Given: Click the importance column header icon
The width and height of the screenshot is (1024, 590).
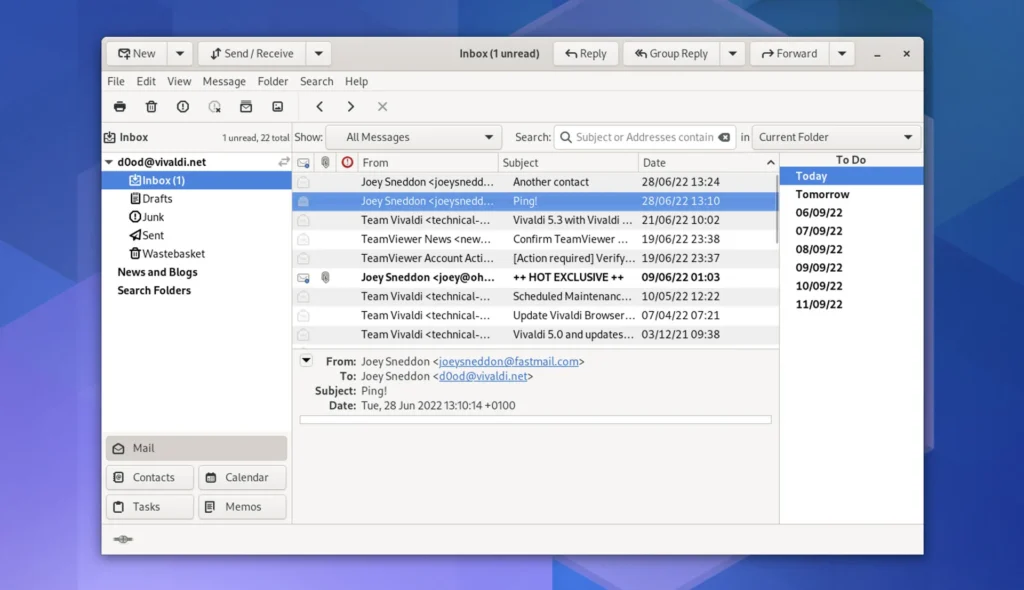Looking at the screenshot, I should point(348,162).
